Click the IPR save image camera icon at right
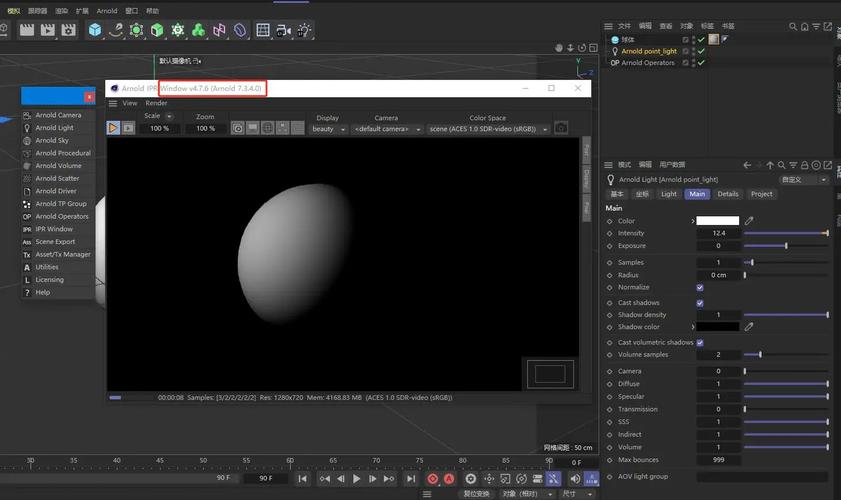841x500 pixels. [x=561, y=128]
